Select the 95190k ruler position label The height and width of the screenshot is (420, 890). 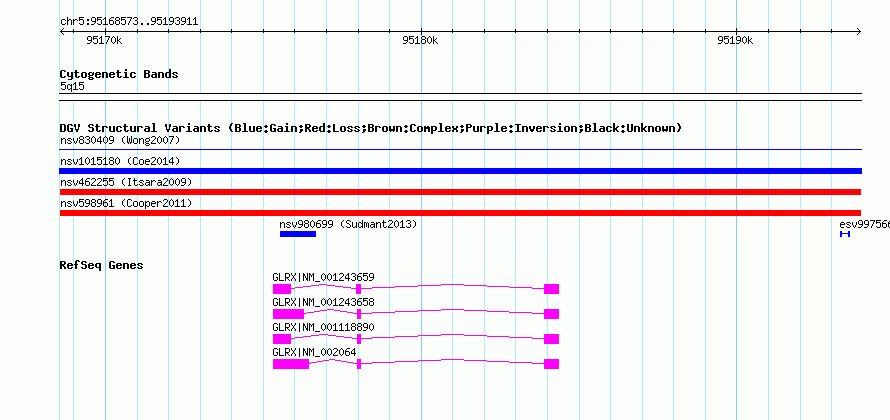[735, 40]
